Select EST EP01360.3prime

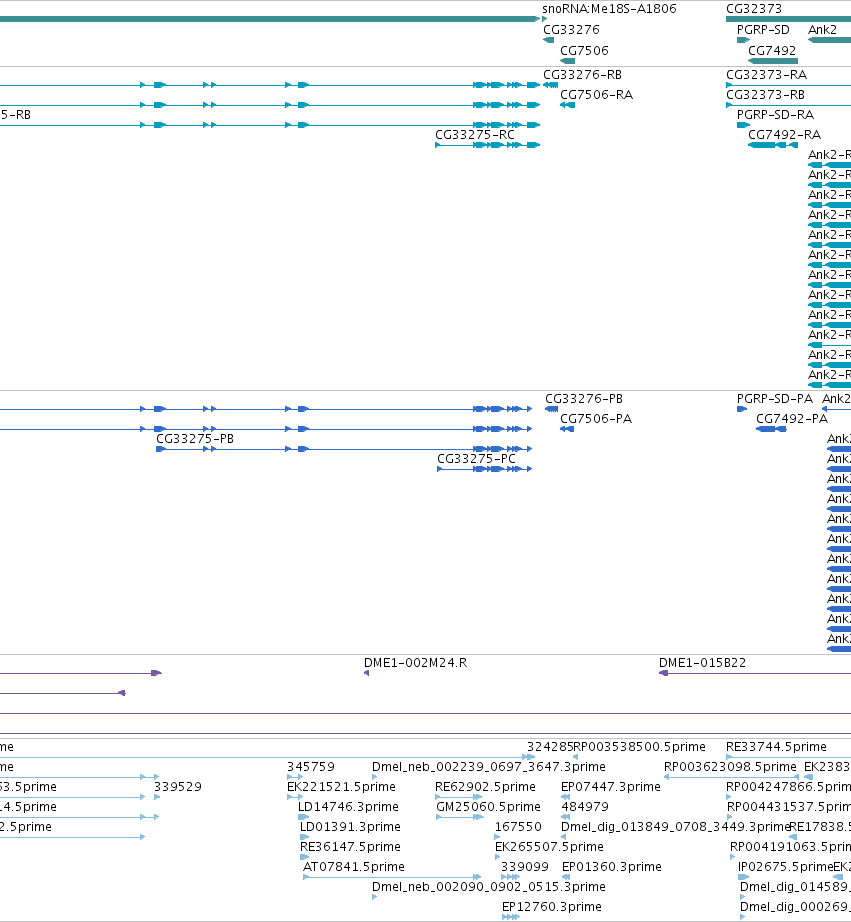point(612,867)
